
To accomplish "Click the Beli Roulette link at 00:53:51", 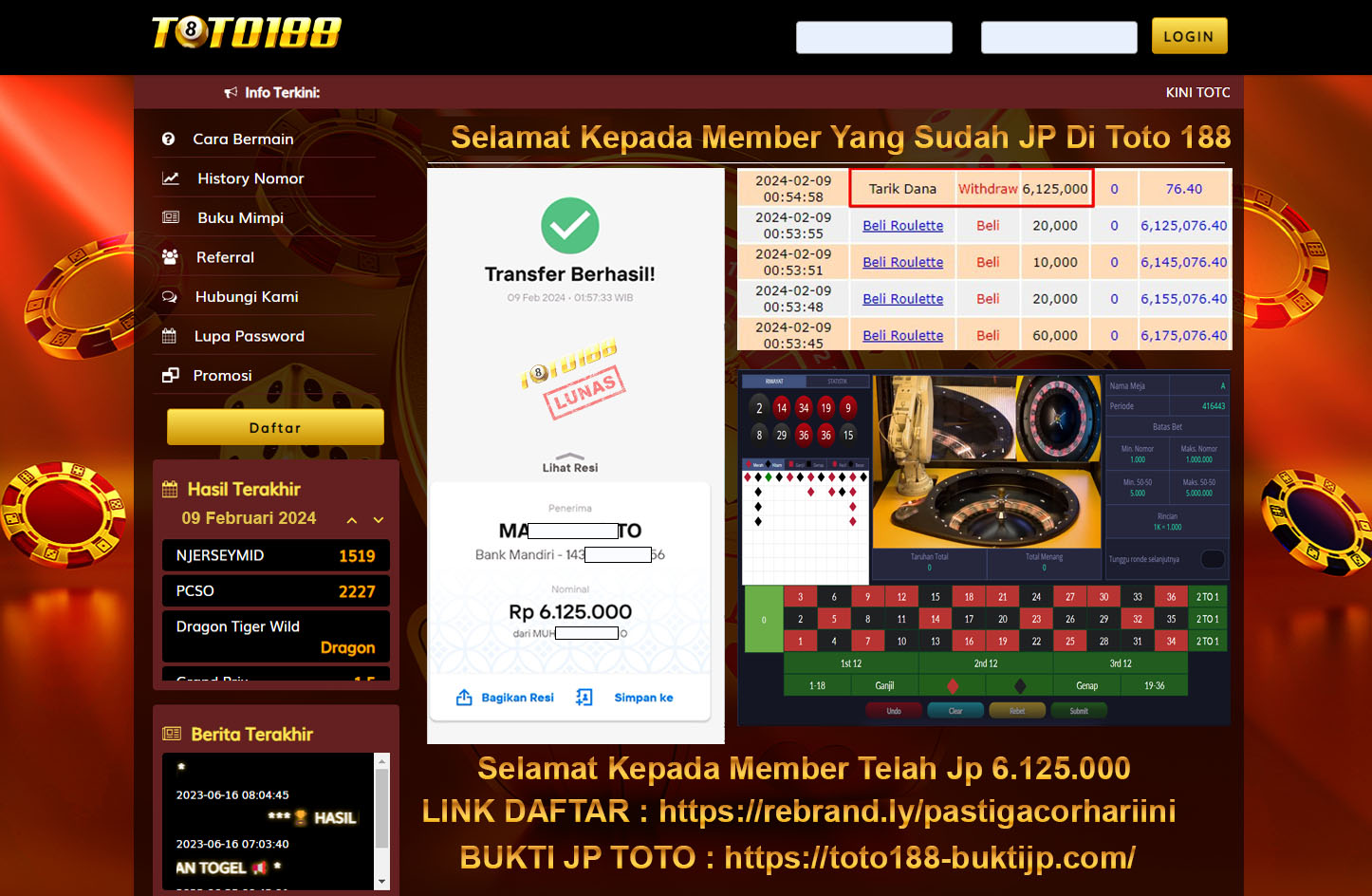I will pos(902,262).
